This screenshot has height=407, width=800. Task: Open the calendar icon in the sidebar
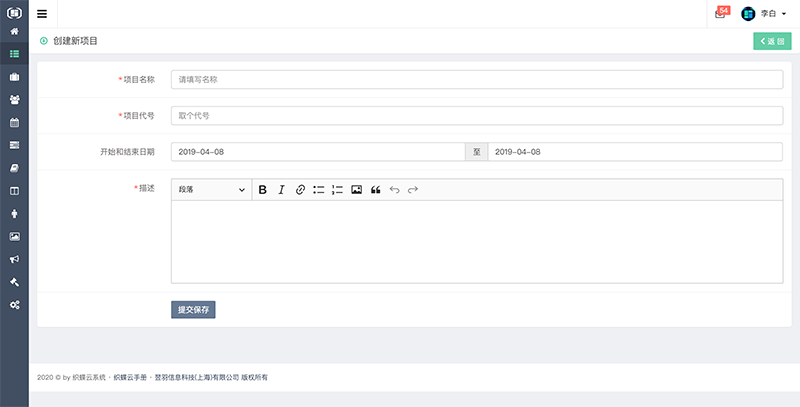[14, 123]
